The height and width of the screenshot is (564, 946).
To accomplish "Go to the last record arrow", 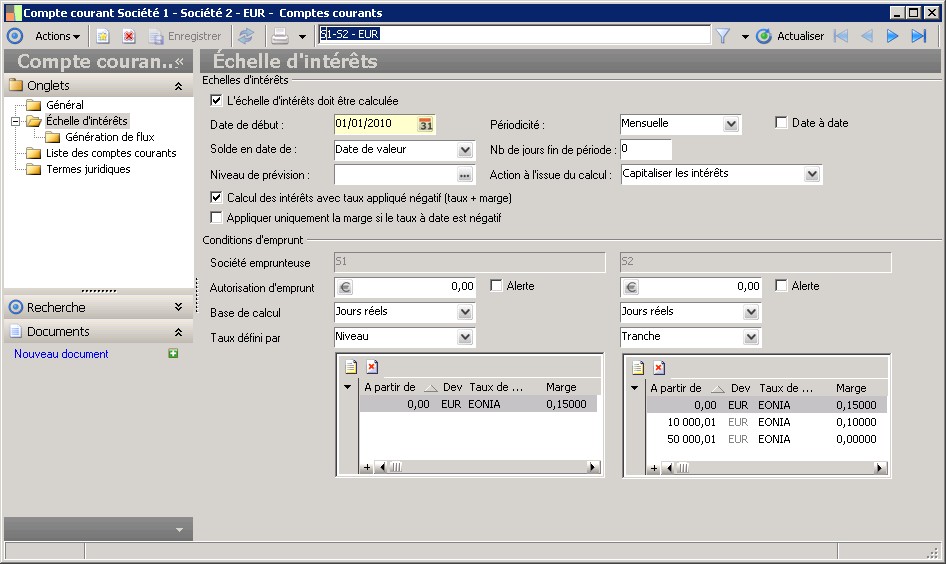I will tap(919, 36).
